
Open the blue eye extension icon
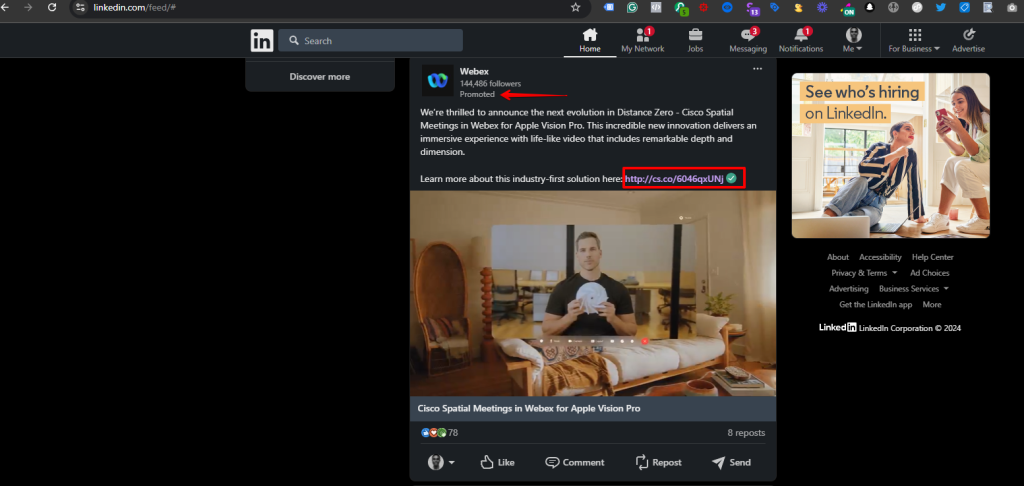coord(728,7)
